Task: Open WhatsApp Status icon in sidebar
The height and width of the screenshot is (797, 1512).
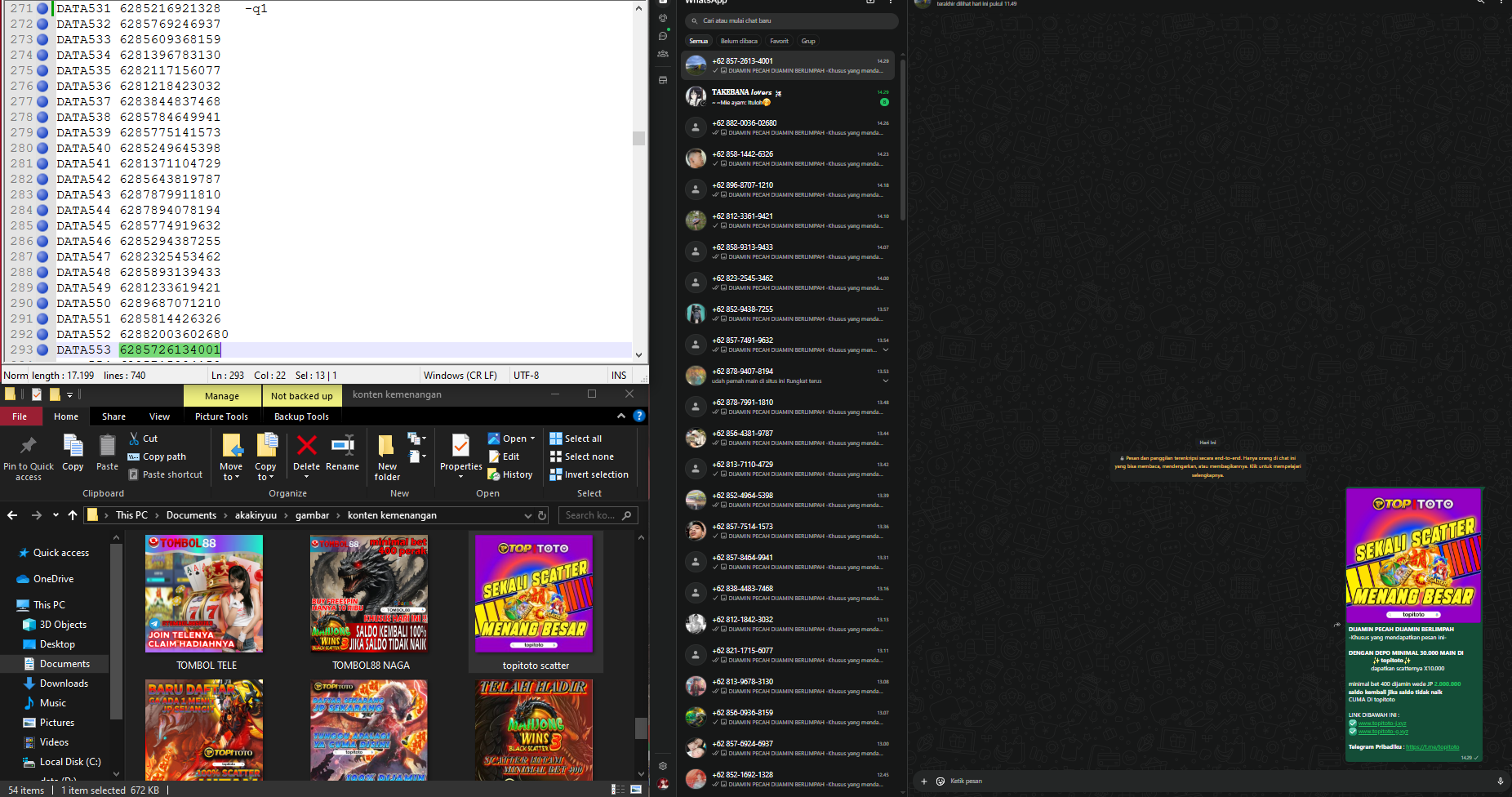Action: pos(663,18)
